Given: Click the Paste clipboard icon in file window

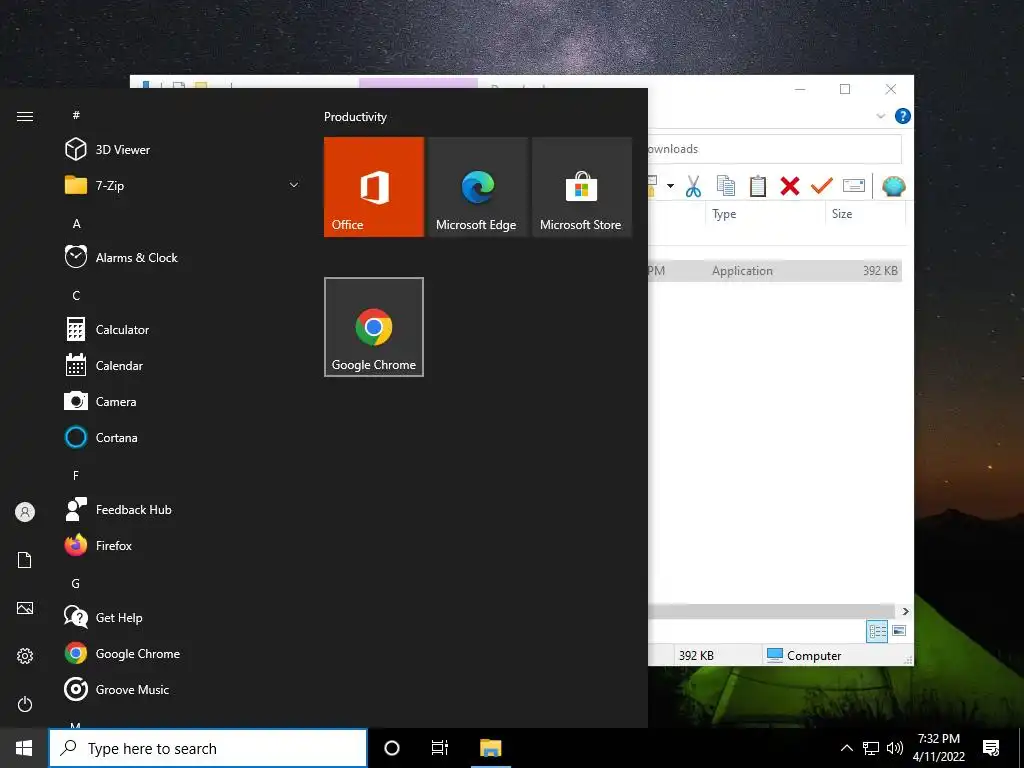Looking at the screenshot, I should click(758, 187).
